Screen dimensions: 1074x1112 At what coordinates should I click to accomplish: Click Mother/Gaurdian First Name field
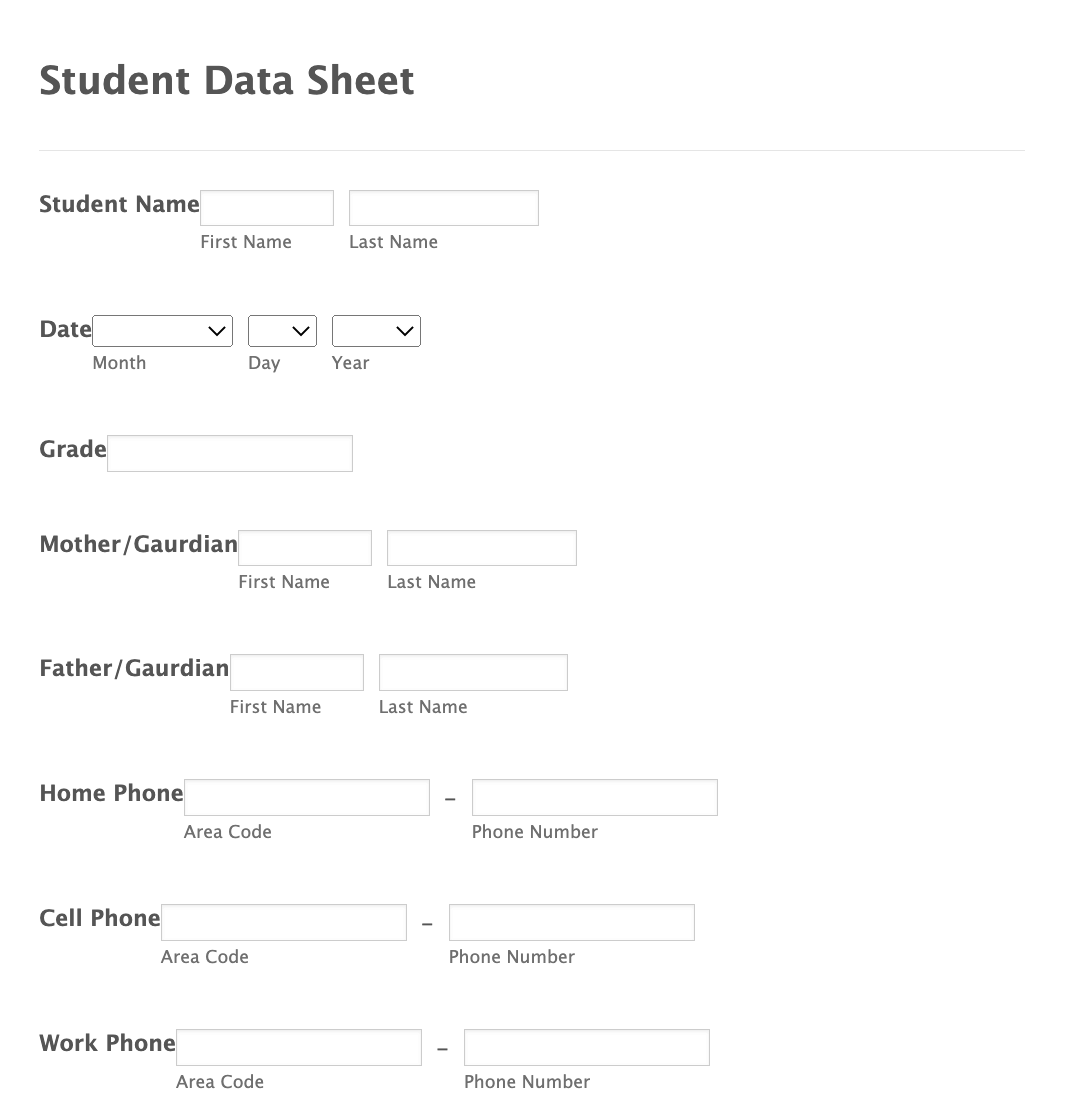(x=305, y=548)
